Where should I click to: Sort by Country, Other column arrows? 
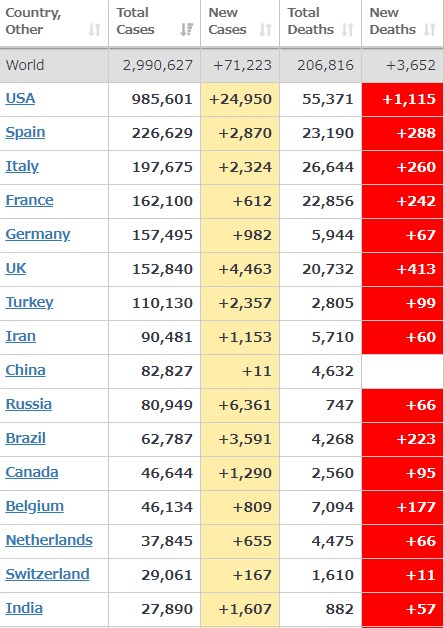point(94,30)
